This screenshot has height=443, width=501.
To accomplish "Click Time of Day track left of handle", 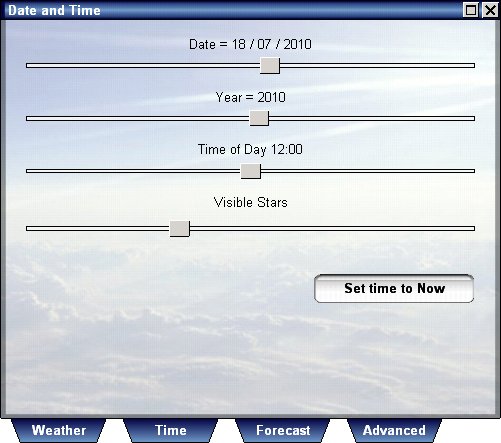I will click(133, 171).
